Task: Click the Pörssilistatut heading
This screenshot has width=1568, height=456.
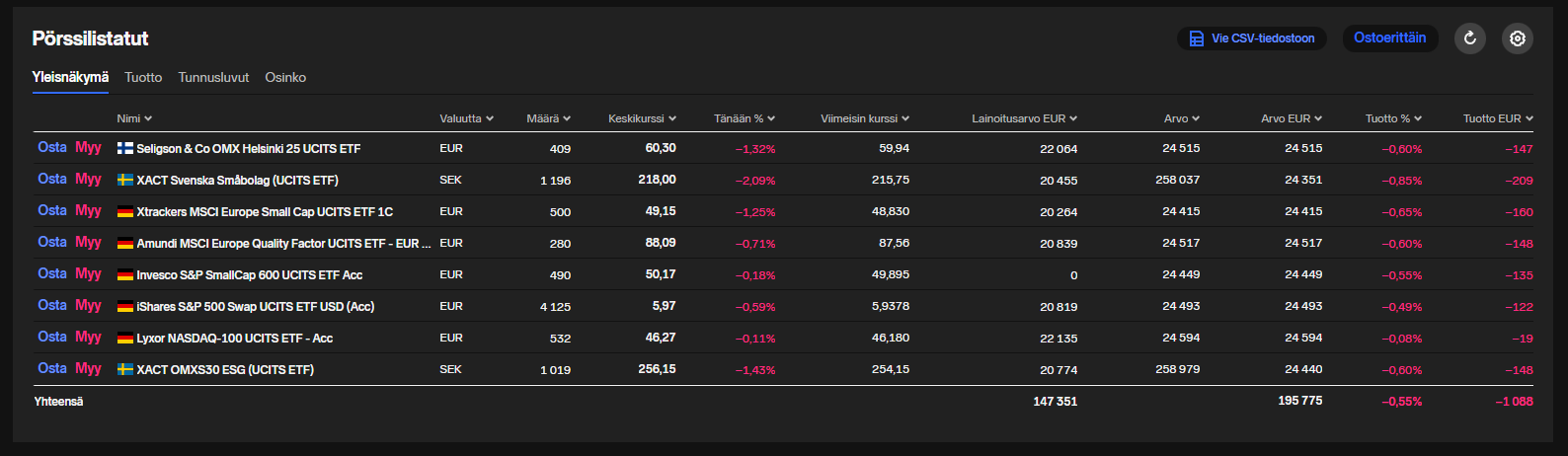Action: [x=90, y=38]
